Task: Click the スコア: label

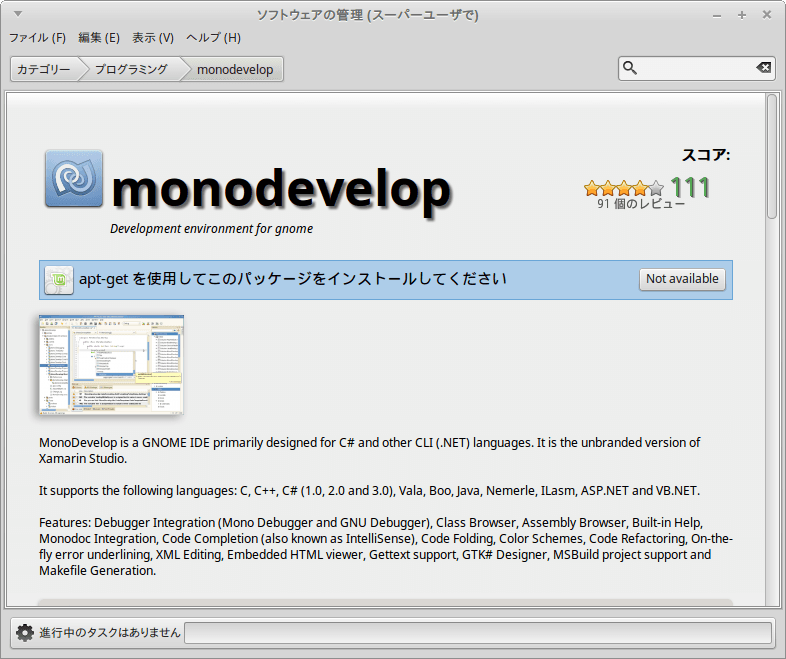Action: [706, 155]
